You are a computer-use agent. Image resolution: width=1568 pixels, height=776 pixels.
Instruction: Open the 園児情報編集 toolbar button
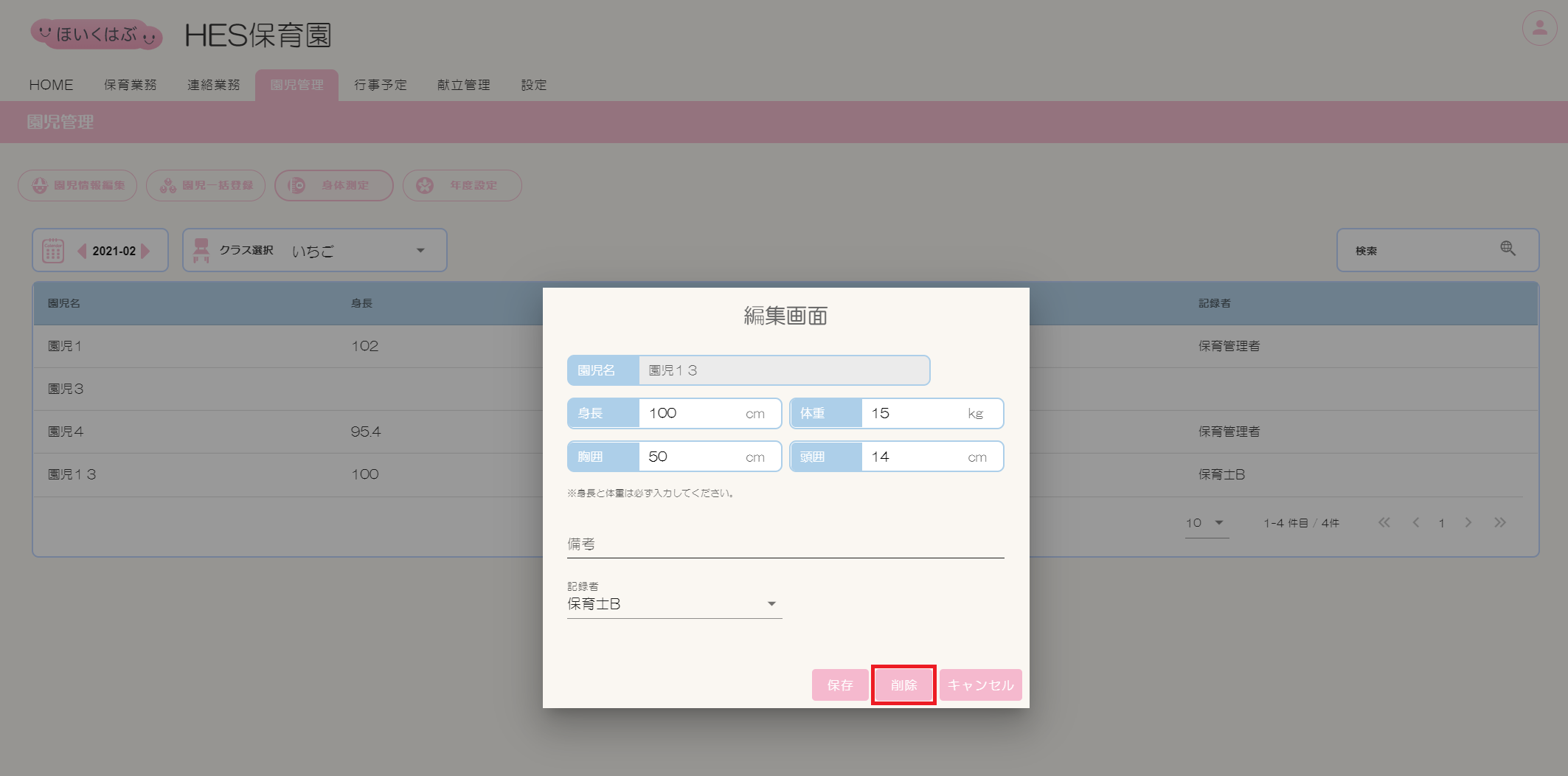tap(77, 185)
